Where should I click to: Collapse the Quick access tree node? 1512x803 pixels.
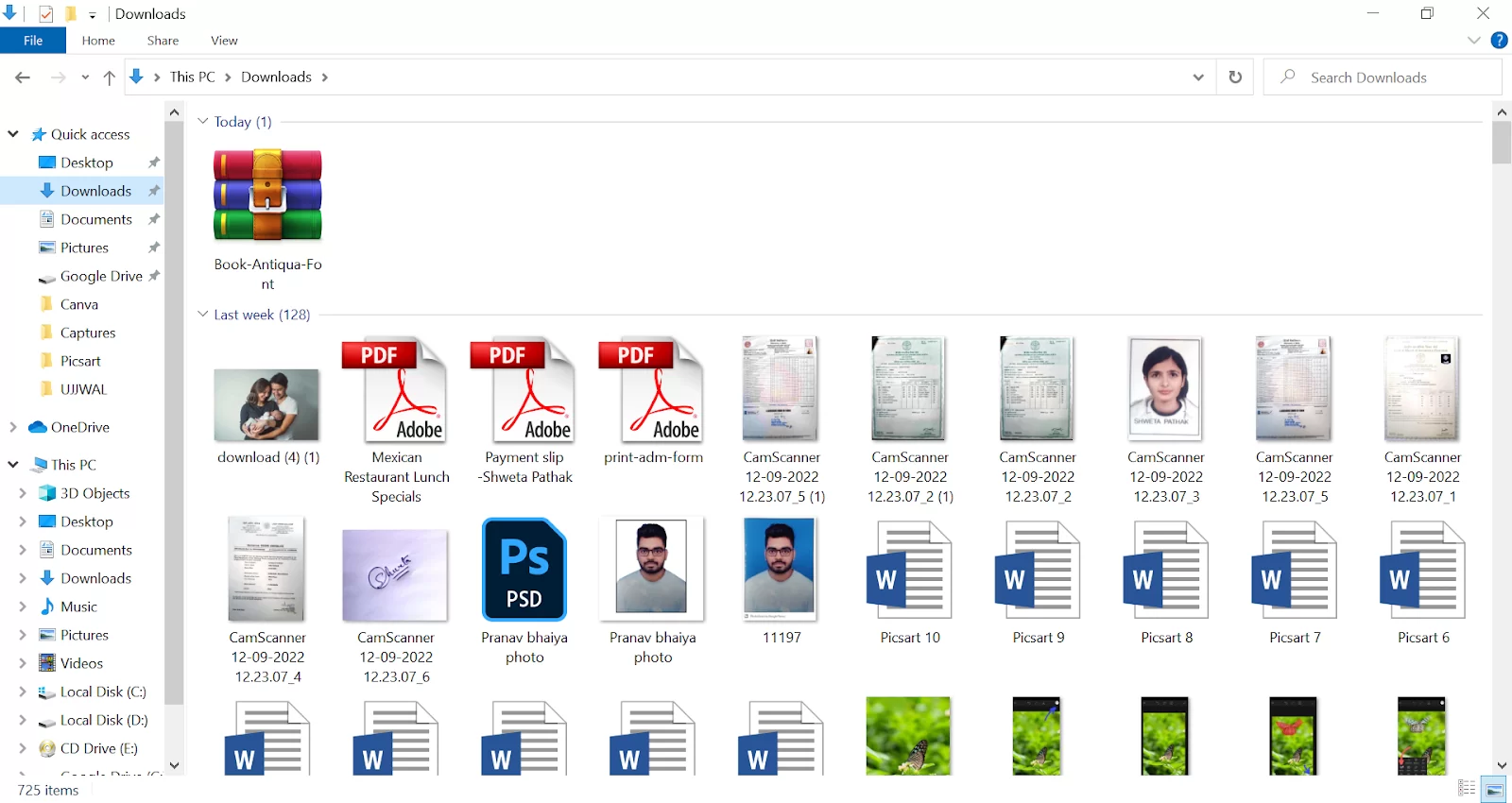tap(13, 134)
